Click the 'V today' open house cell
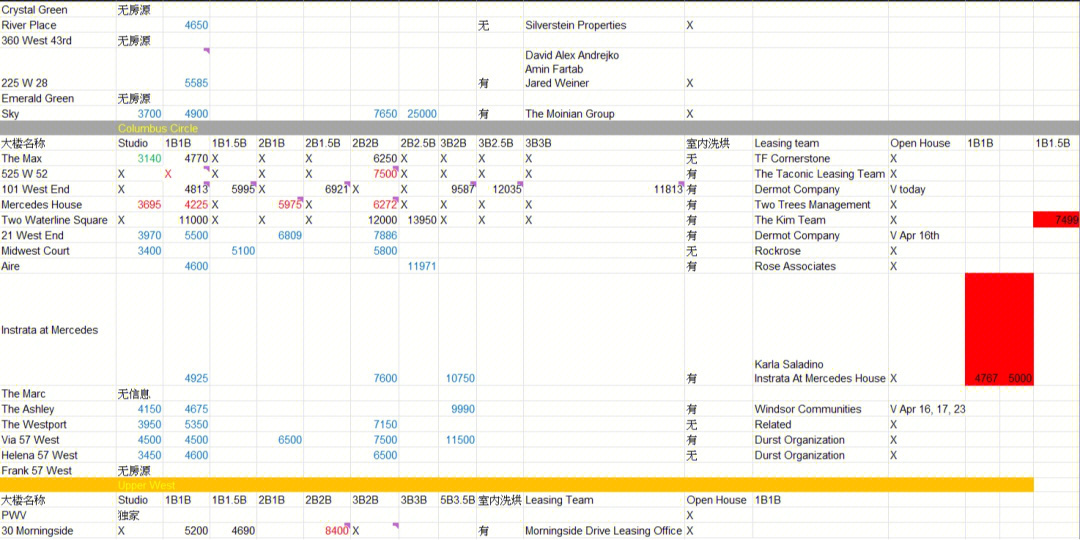This screenshot has width=1080, height=540. pyautogui.click(x=908, y=189)
